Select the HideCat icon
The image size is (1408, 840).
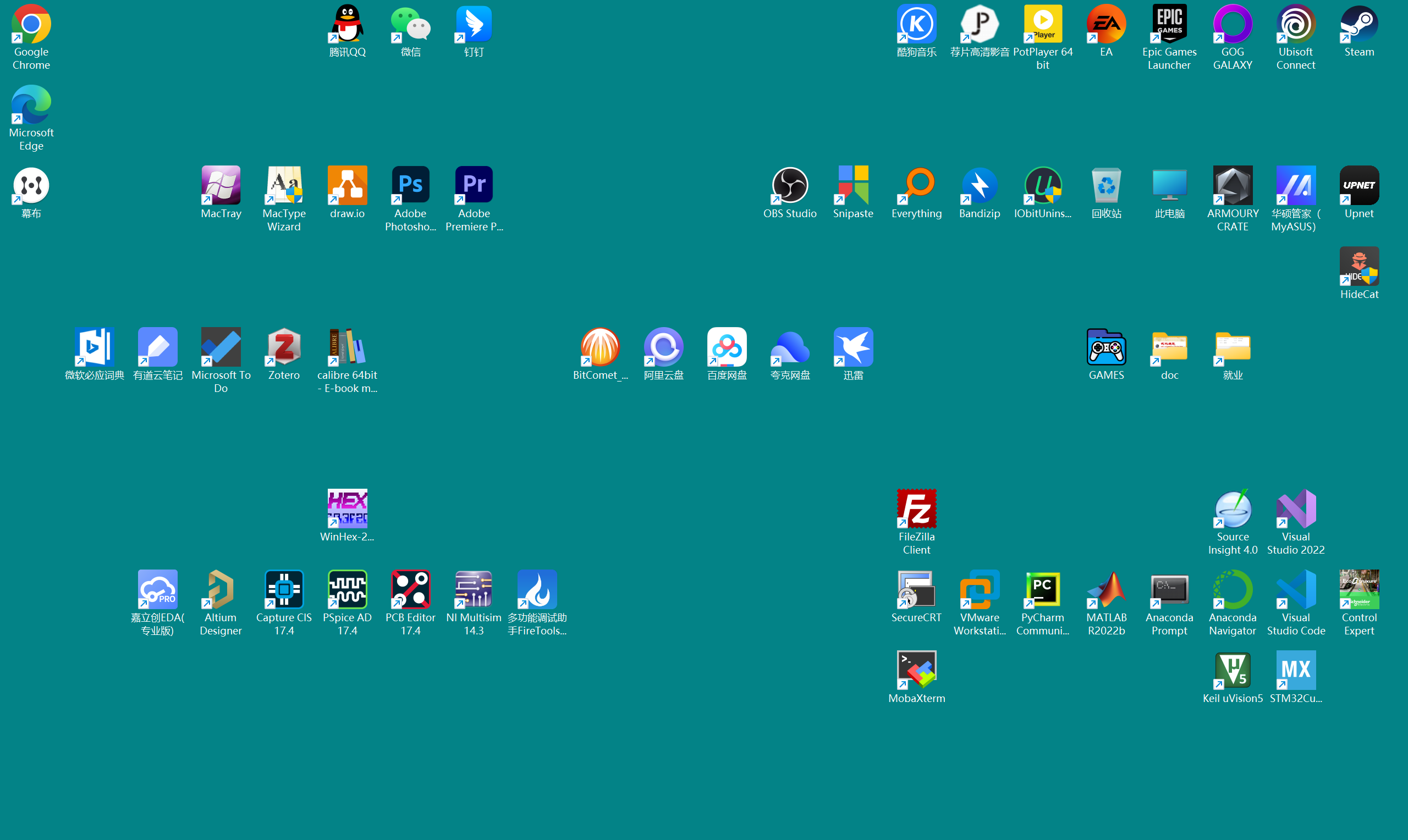(x=1359, y=267)
